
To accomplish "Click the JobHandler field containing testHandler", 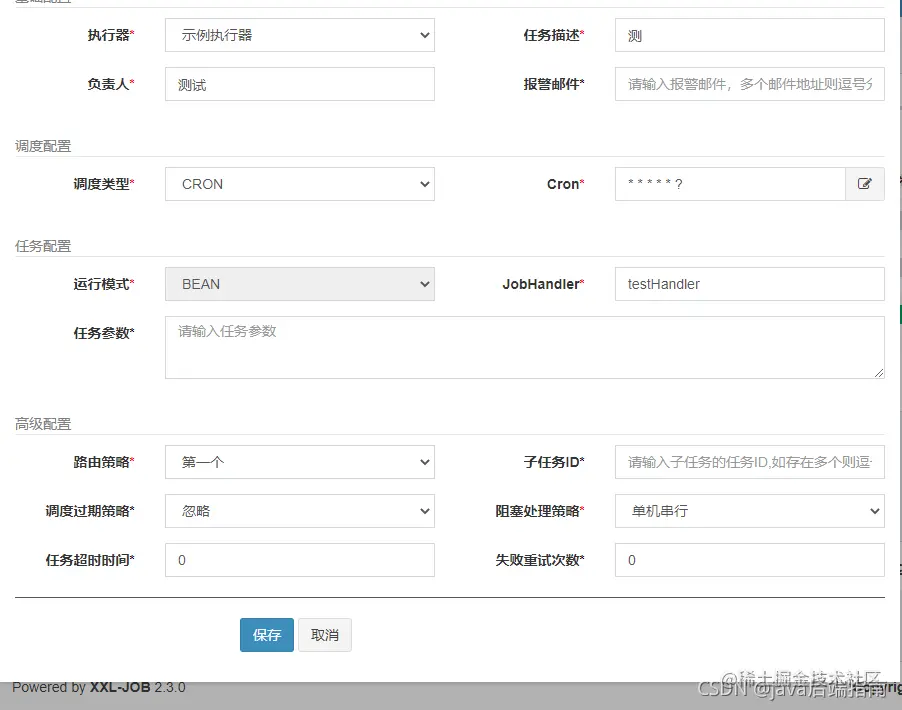I will click(749, 284).
